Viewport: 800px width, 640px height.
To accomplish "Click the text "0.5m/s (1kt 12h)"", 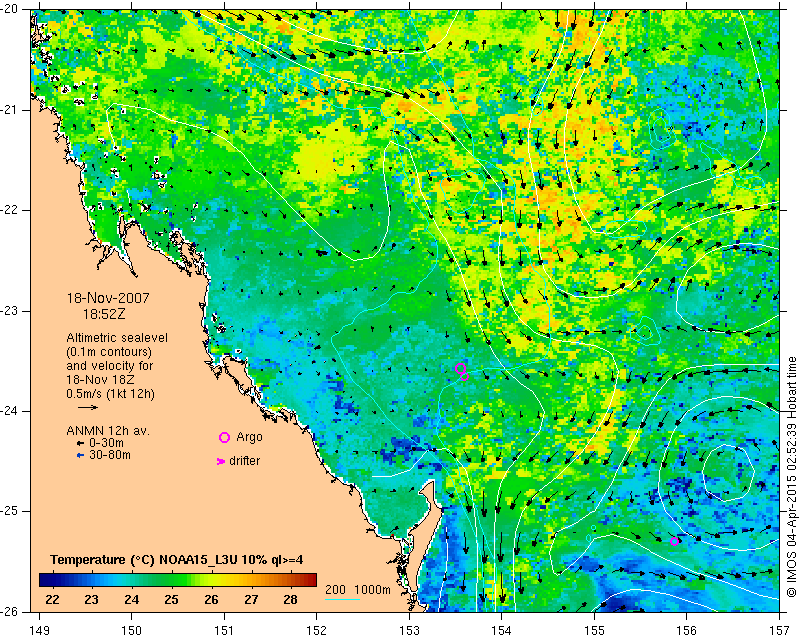I will click(x=110, y=394).
